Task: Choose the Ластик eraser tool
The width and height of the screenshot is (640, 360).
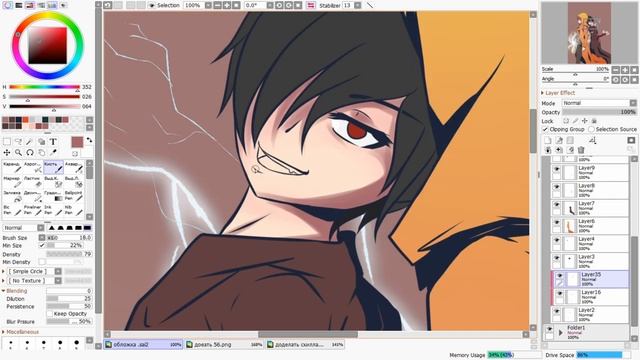Action: 32,182
